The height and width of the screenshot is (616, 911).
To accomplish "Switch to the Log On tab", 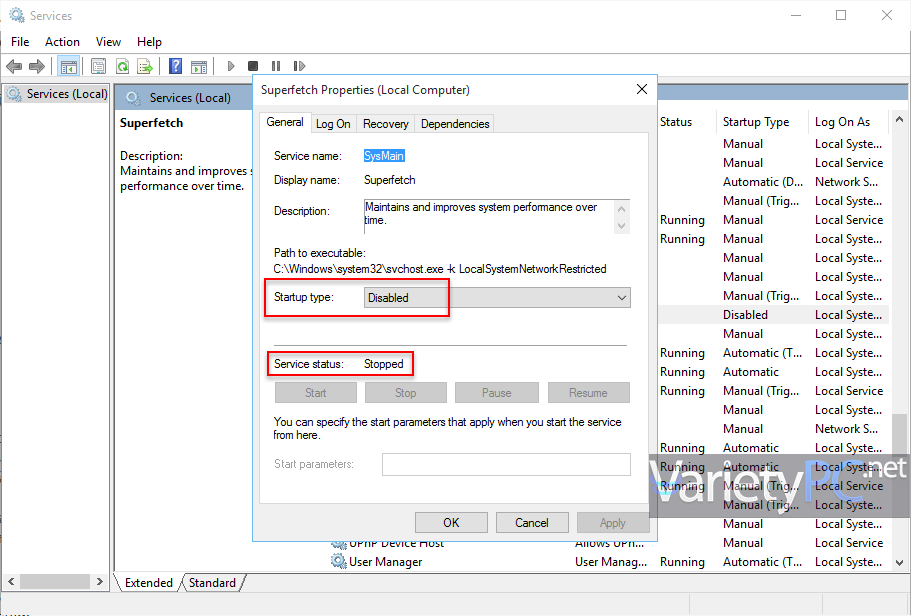I will point(333,123).
